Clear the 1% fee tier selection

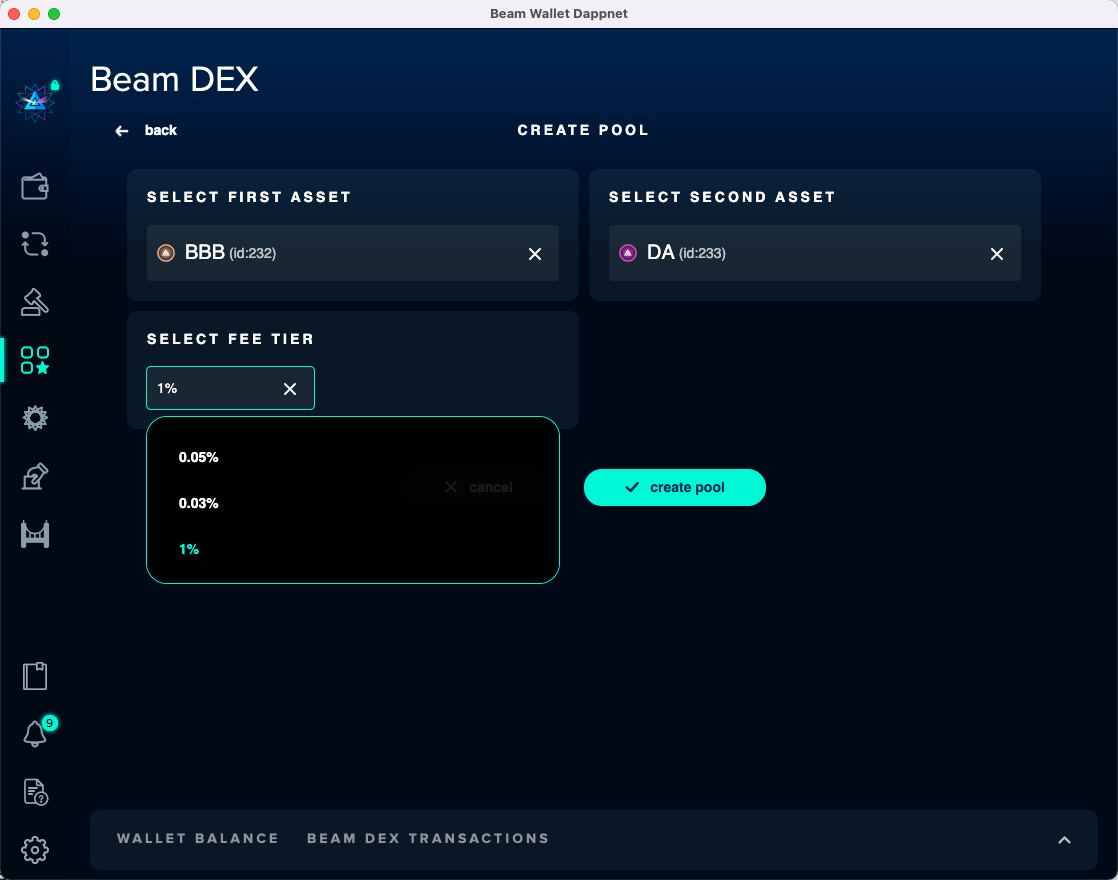pos(289,389)
